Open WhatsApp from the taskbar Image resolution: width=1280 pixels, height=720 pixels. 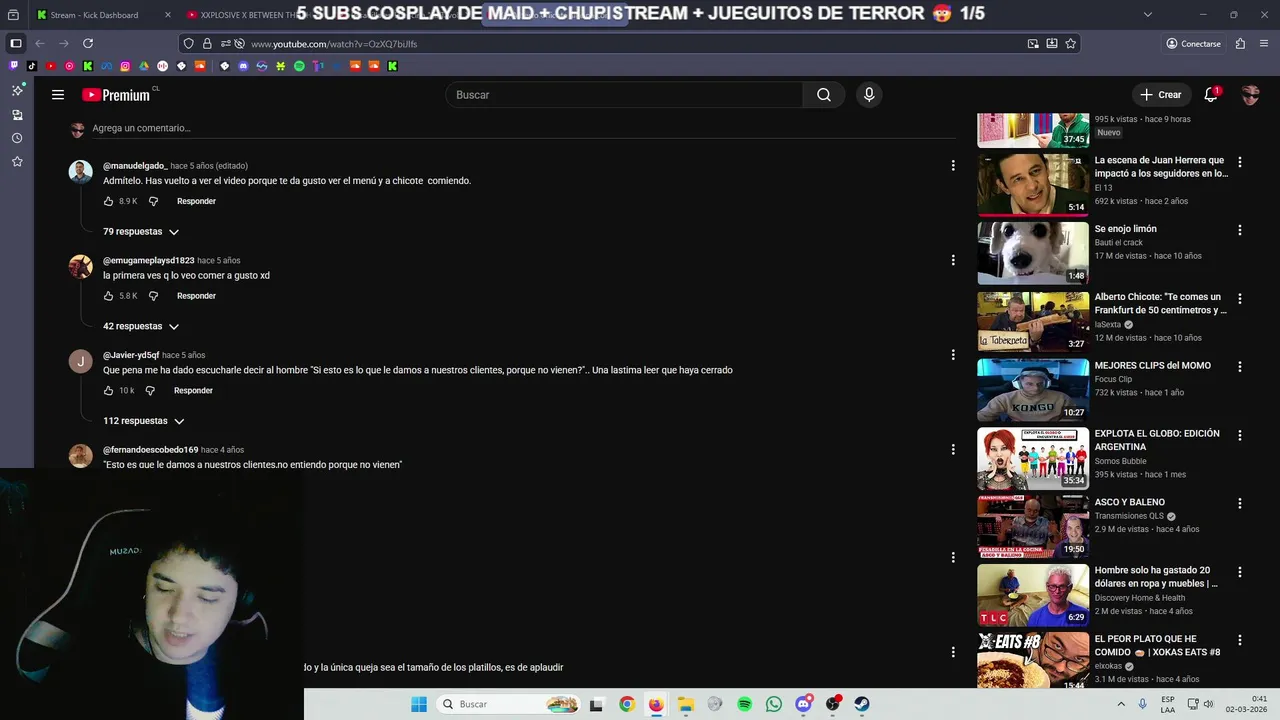[774, 704]
